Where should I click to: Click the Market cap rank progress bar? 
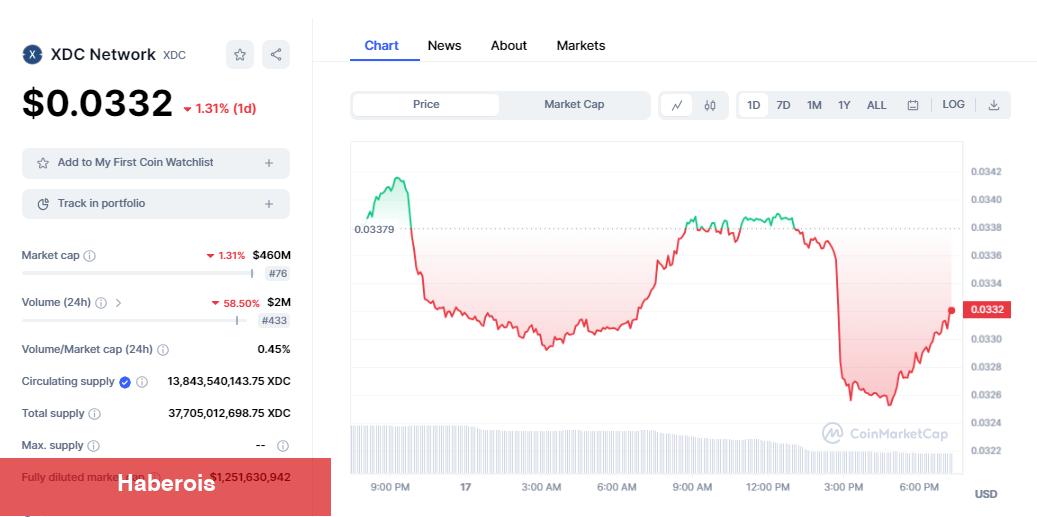137,273
